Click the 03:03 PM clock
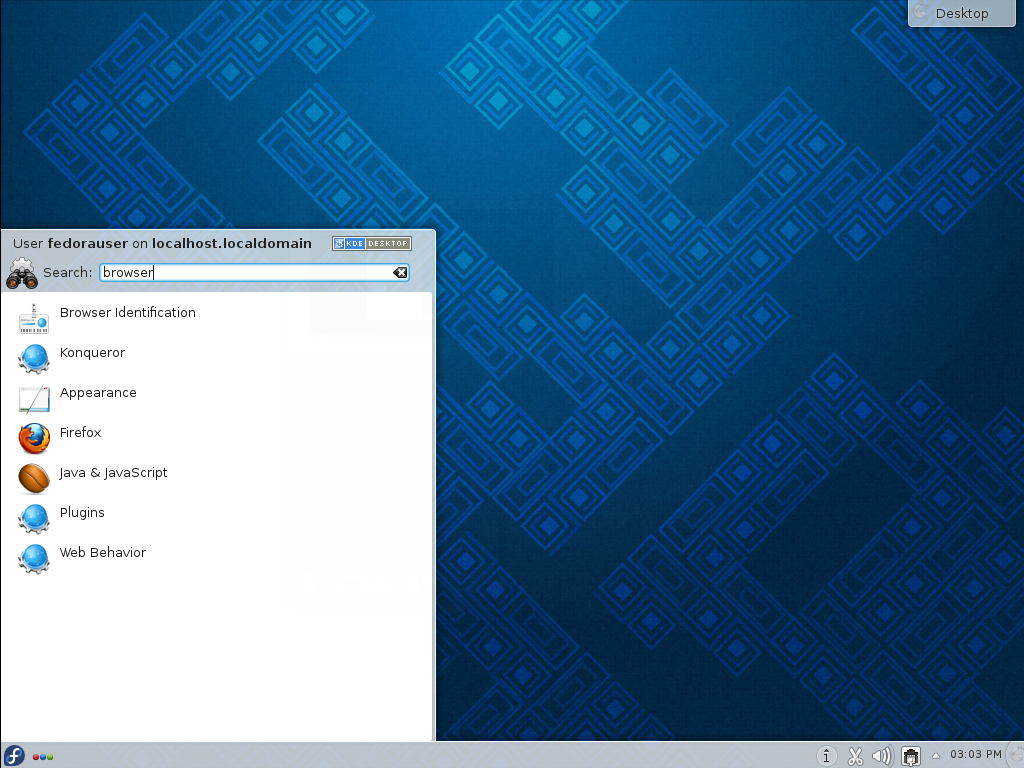 975,755
